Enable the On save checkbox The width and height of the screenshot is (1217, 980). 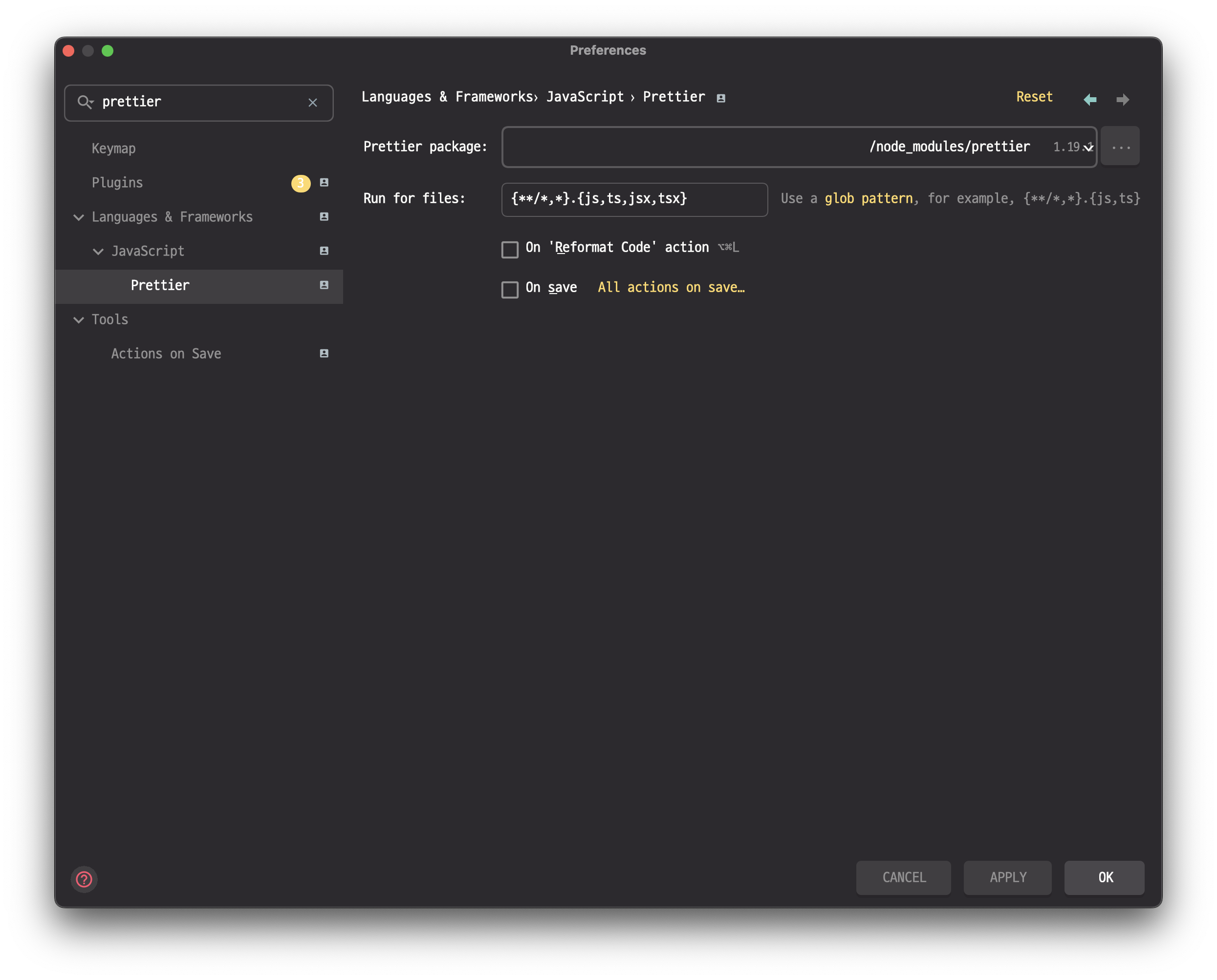click(509, 290)
